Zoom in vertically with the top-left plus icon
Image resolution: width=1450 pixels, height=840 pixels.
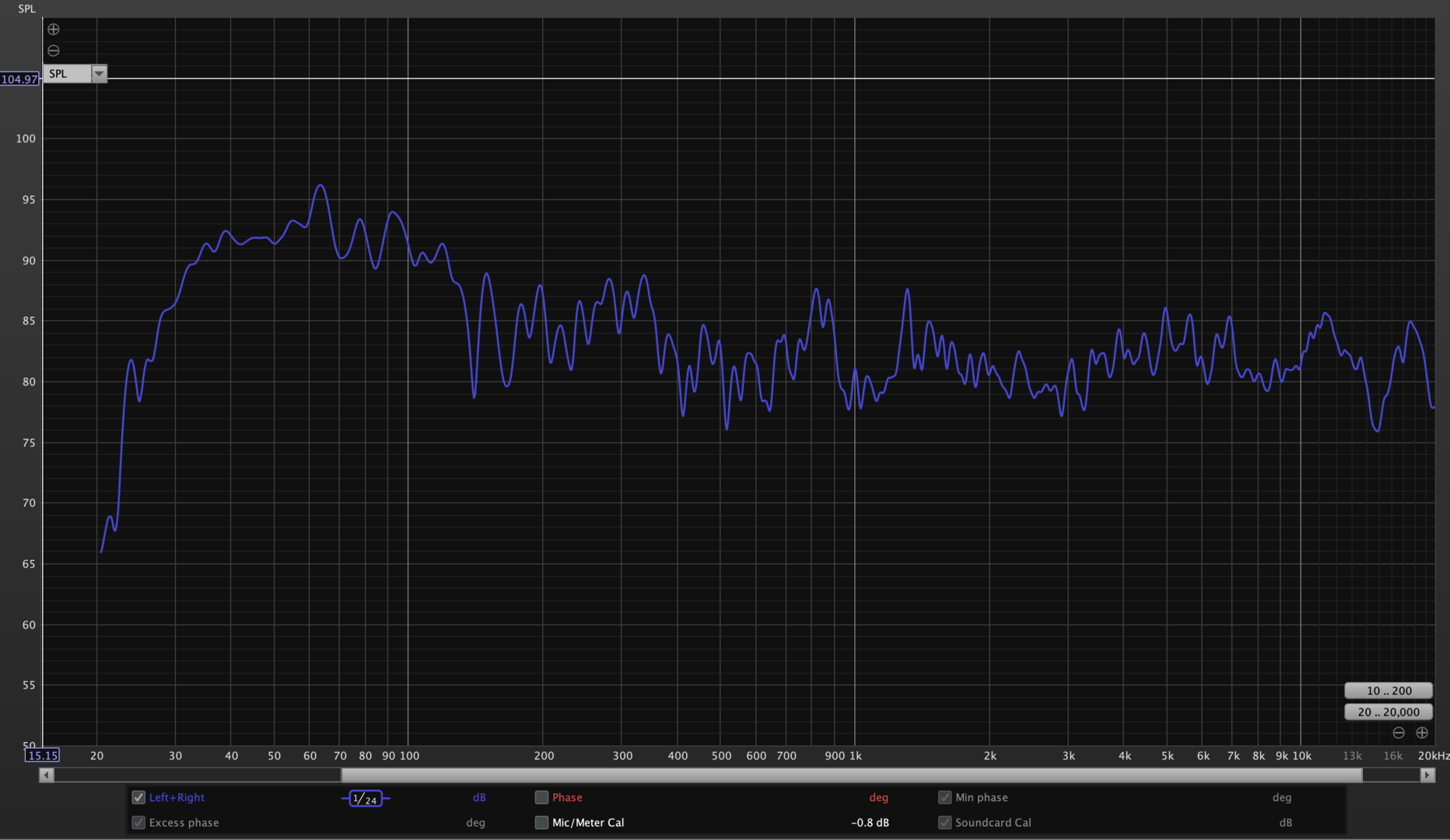[53, 30]
